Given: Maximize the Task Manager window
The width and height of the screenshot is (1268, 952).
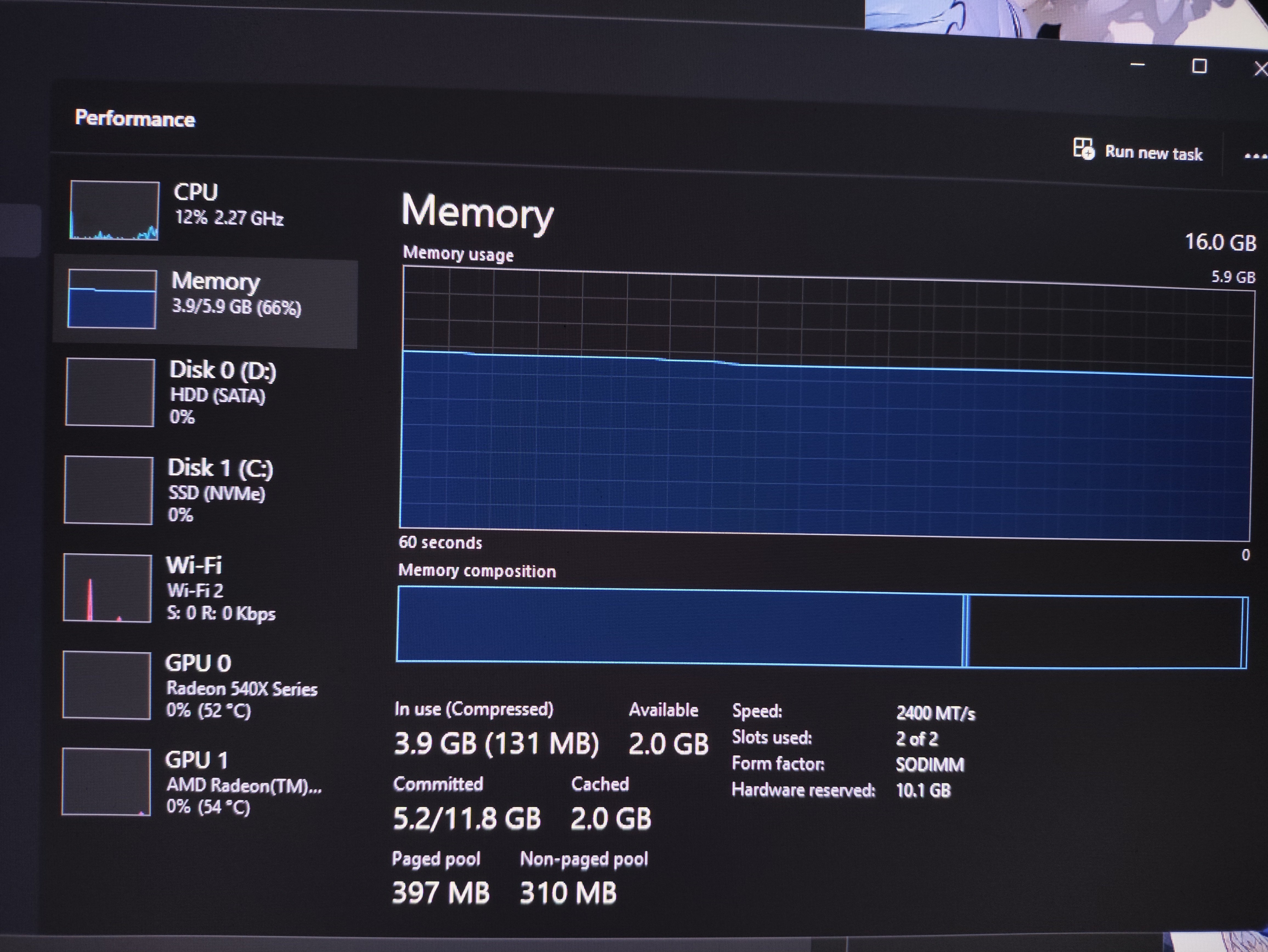Looking at the screenshot, I should pos(1199,66).
